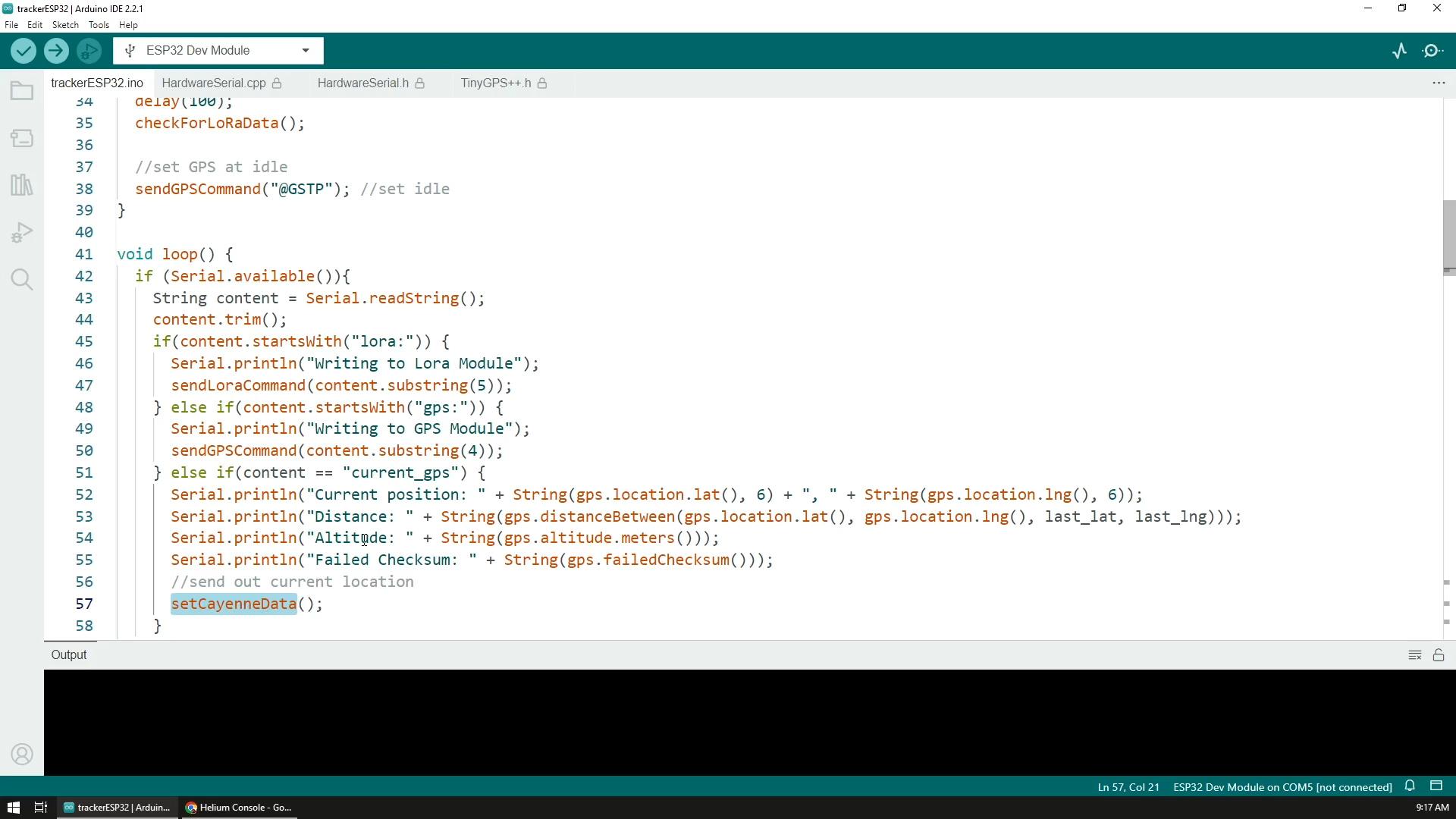This screenshot has height=819, width=1456.
Task: Open the Serial Monitor
Action: point(1432,51)
